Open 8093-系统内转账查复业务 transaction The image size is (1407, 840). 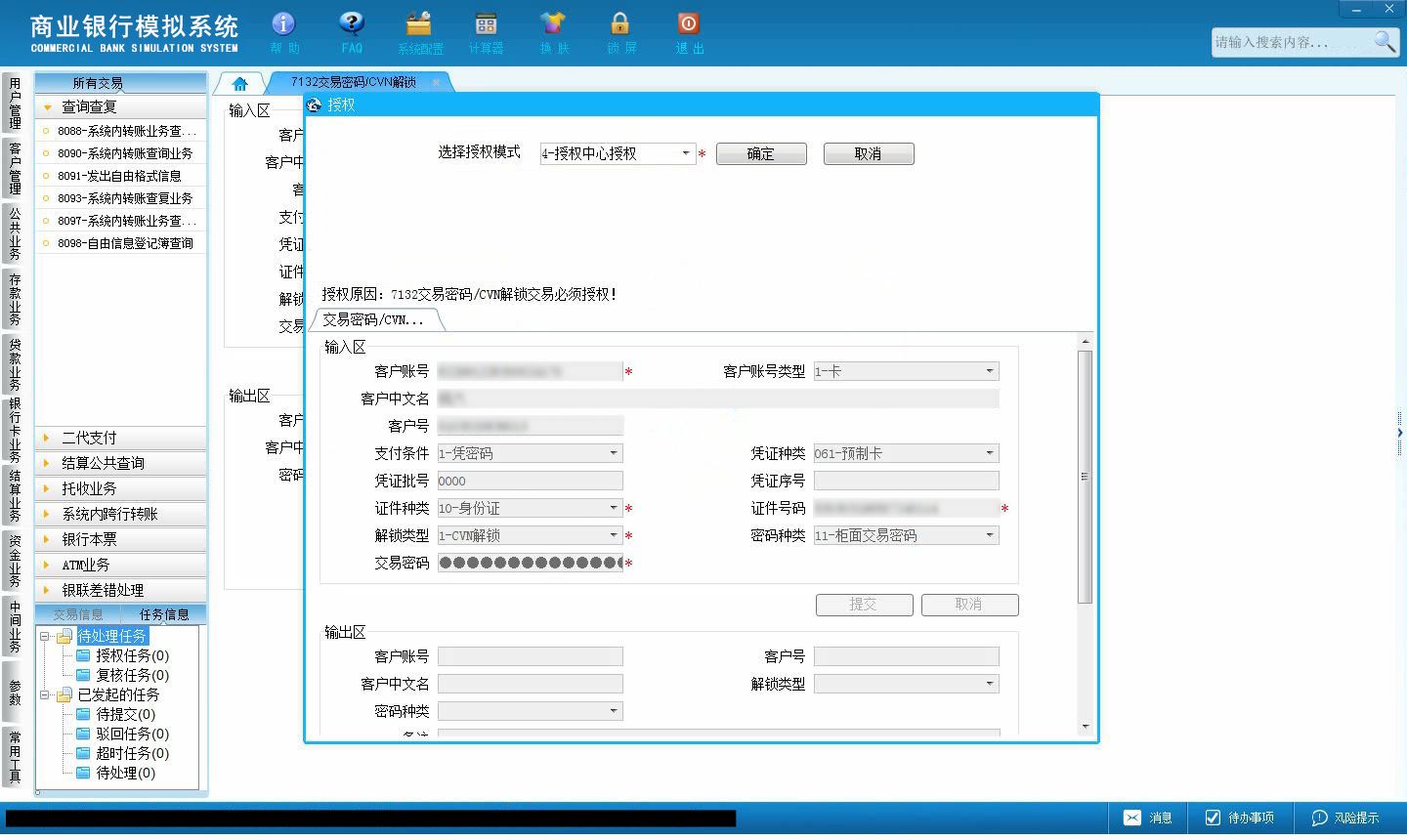(121, 198)
